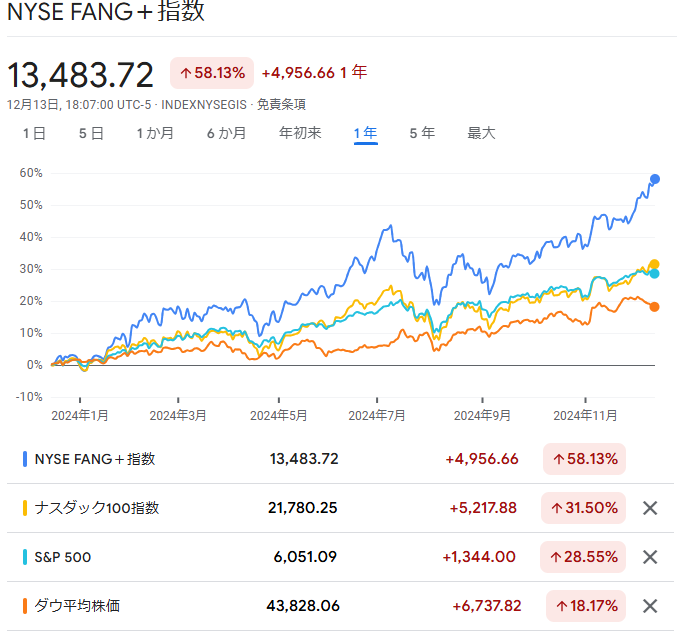This screenshot has height=635, width=677.
Task: Click the INDEXNYSEGIS exchange label
Action: pyautogui.click(x=204, y=104)
